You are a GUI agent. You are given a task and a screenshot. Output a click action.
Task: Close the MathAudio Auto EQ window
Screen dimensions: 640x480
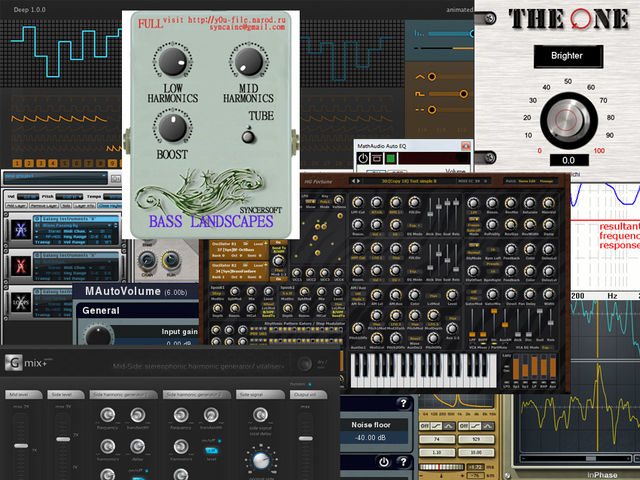click(x=465, y=146)
